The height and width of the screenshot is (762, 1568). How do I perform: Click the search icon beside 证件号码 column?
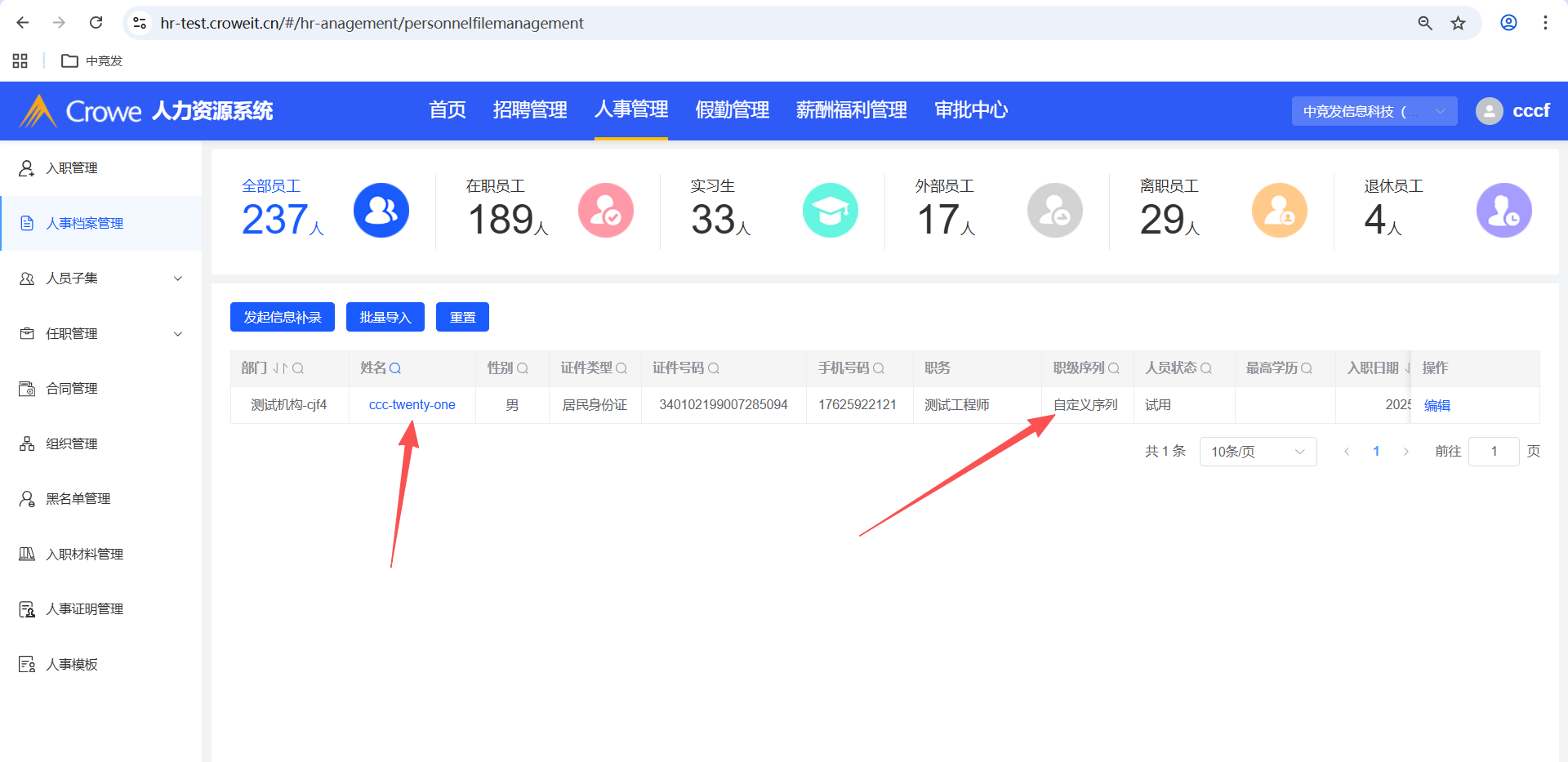pyautogui.click(x=714, y=368)
